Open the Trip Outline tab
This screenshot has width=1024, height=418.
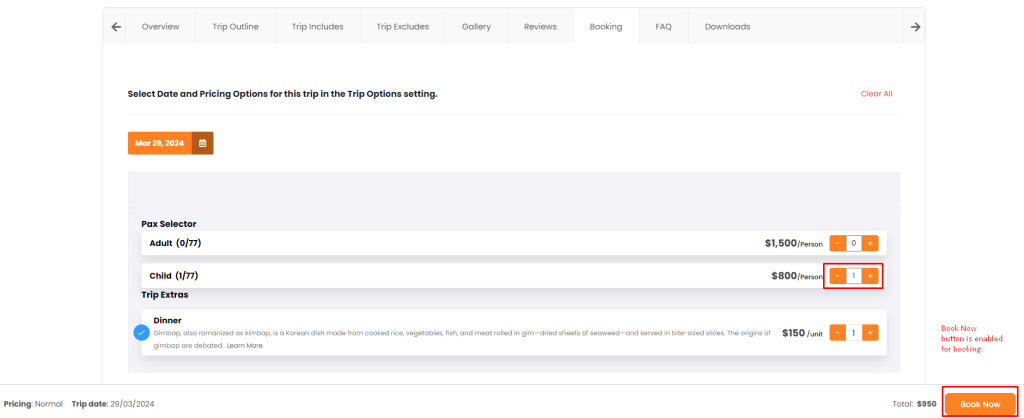pos(235,27)
